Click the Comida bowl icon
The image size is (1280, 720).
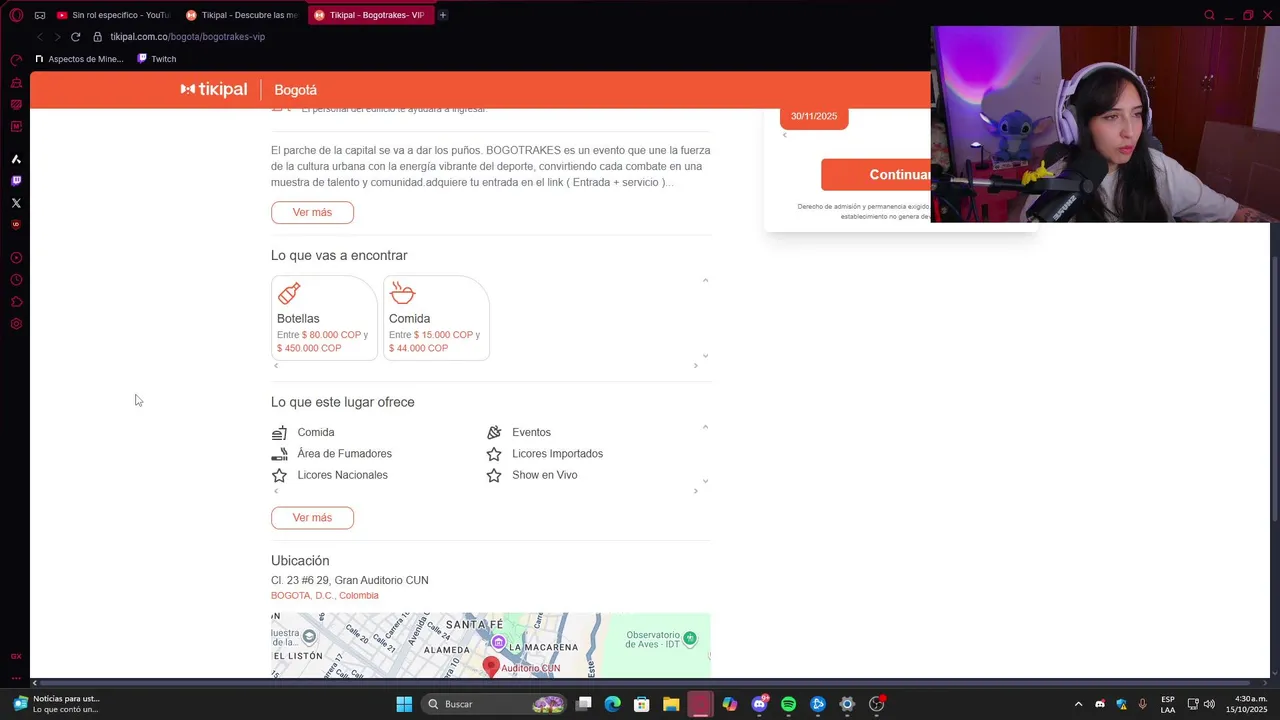click(x=402, y=293)
